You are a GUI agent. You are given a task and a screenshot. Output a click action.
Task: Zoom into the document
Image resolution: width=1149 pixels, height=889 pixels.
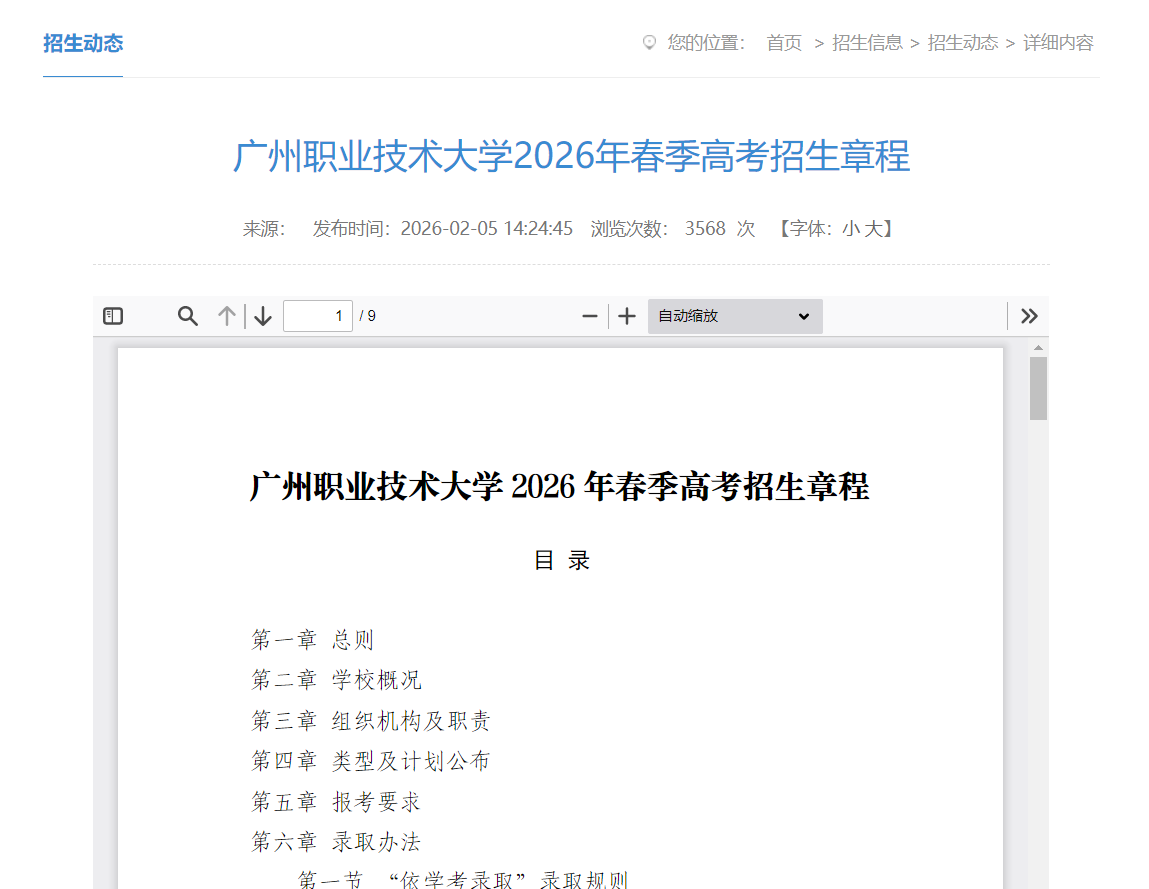[x=626, y=315]
